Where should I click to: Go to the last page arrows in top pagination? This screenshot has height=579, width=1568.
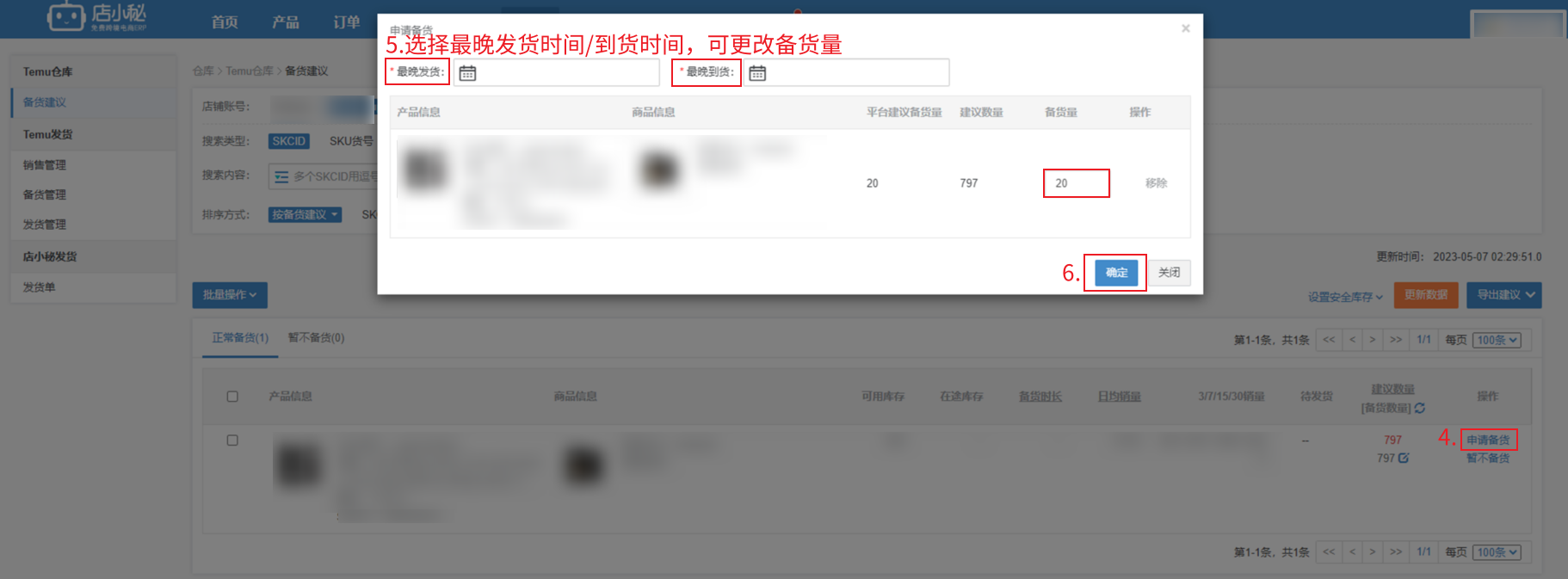pyautogui.click(x=1396, y=340)
